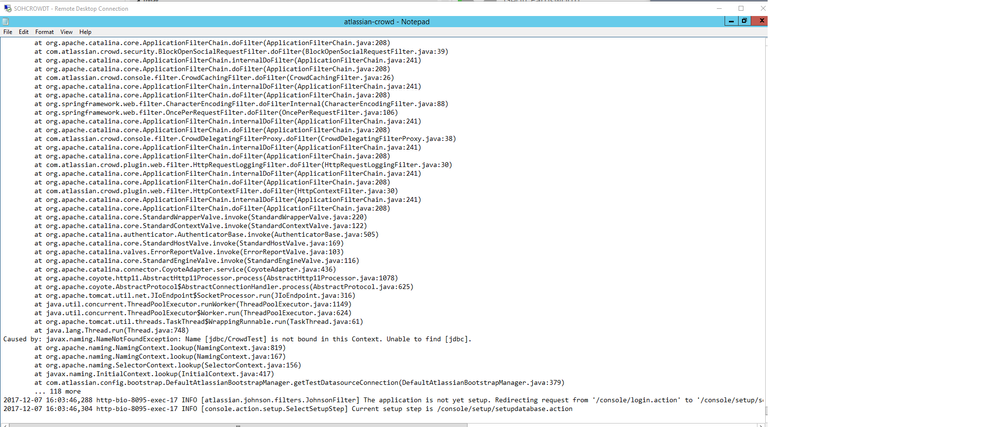The image size is (999, 427).
Task: Click the AbstractConnectionHandler.process line
Action: tap(224, 287)
